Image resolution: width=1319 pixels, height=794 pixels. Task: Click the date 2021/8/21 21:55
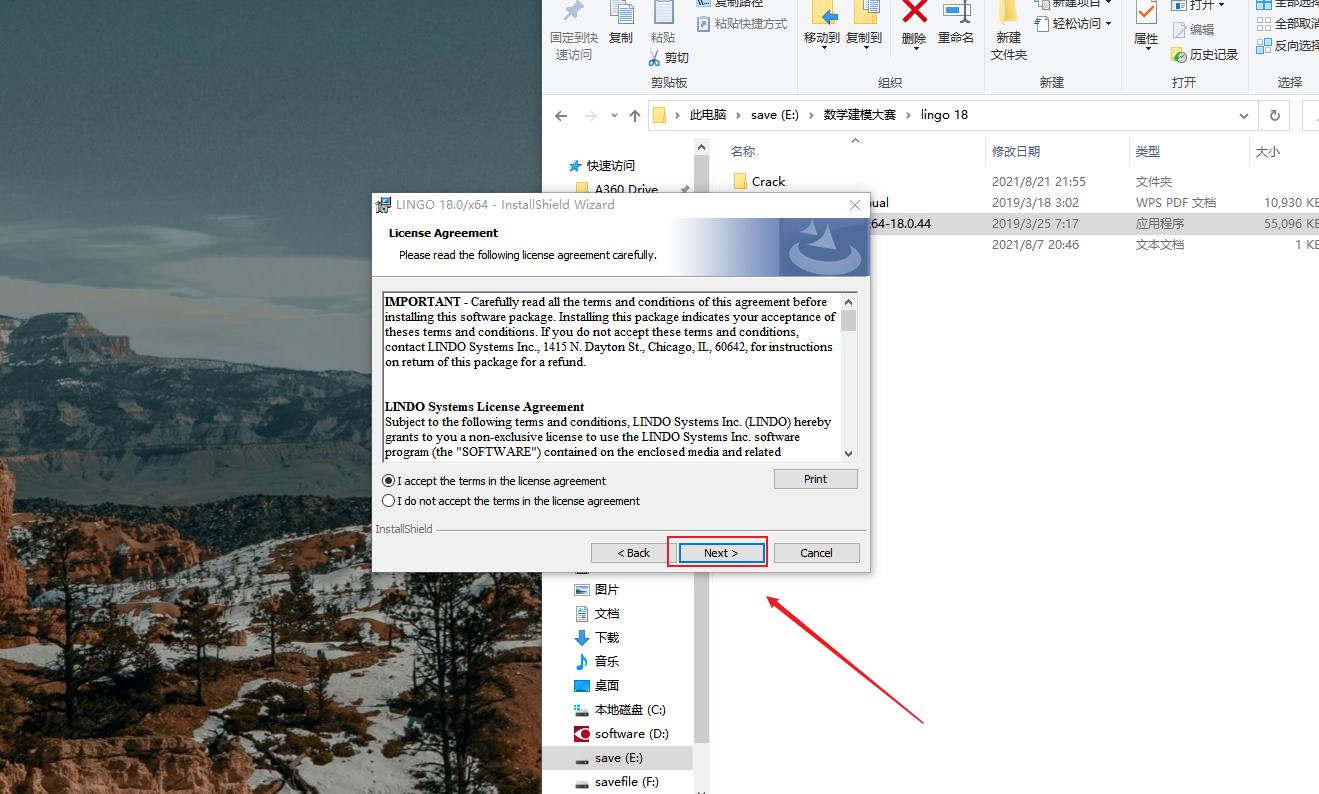[x=1039, y=182]
